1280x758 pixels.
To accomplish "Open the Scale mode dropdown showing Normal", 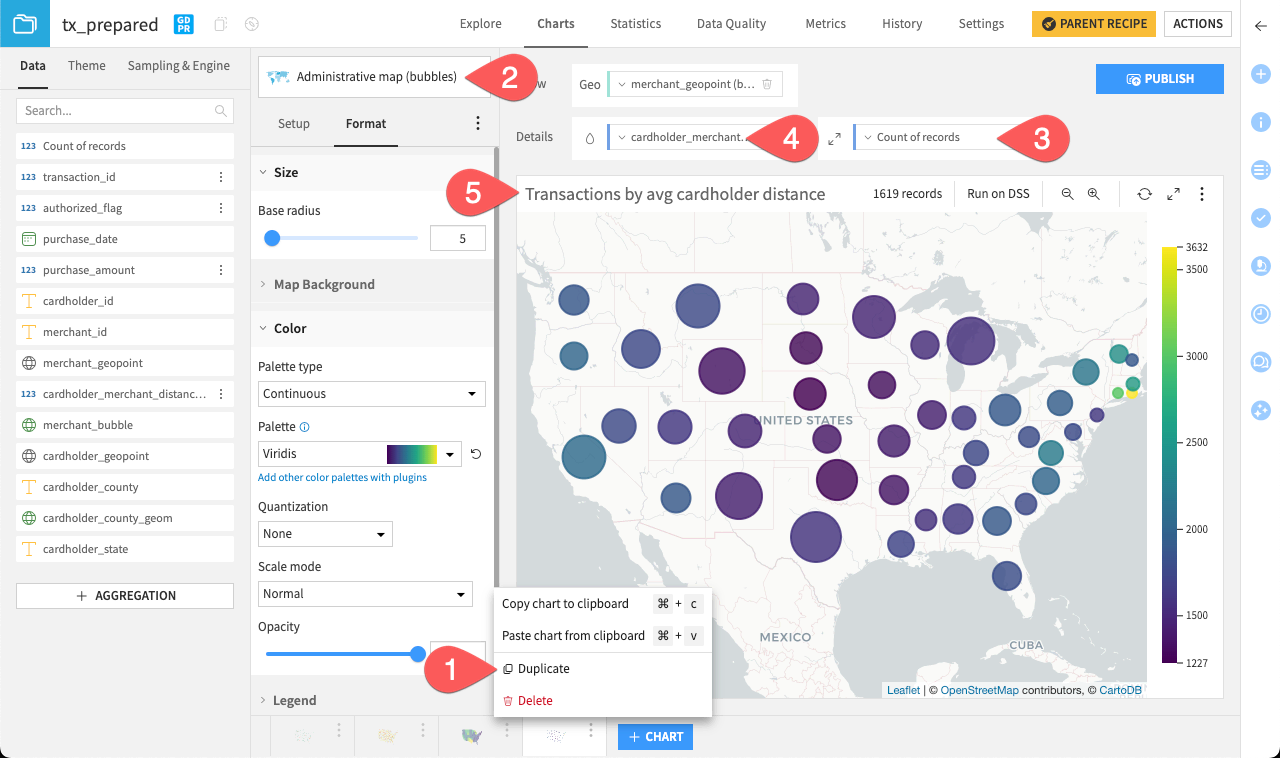I will click(365, 594).
